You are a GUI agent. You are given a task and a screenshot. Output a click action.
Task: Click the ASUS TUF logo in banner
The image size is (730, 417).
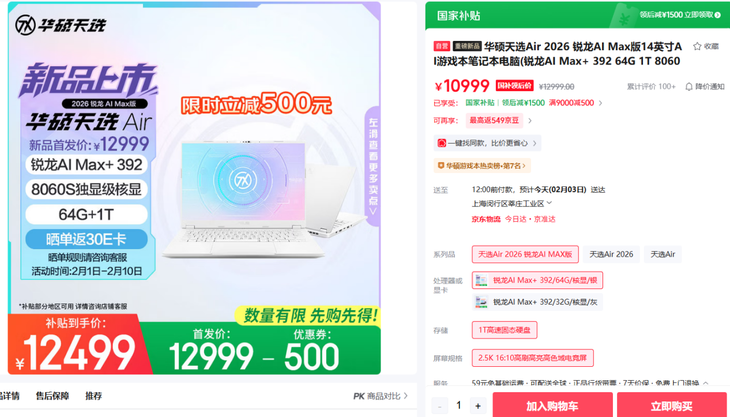(x=25, y=25)
